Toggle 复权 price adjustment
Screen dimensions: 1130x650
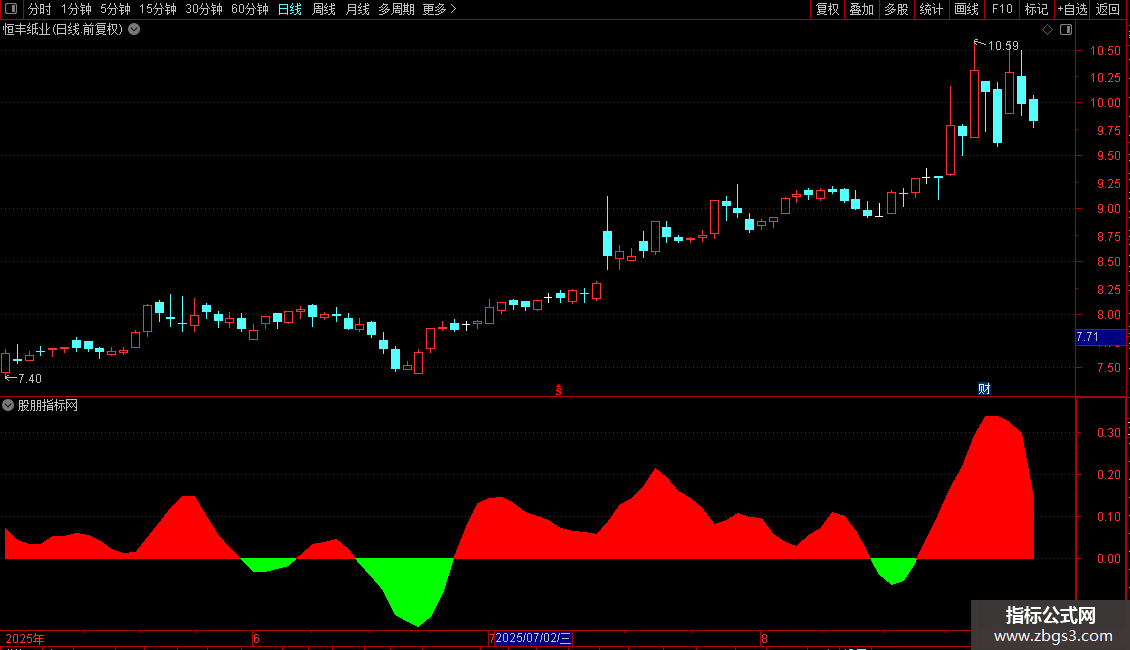pos(827,9)
